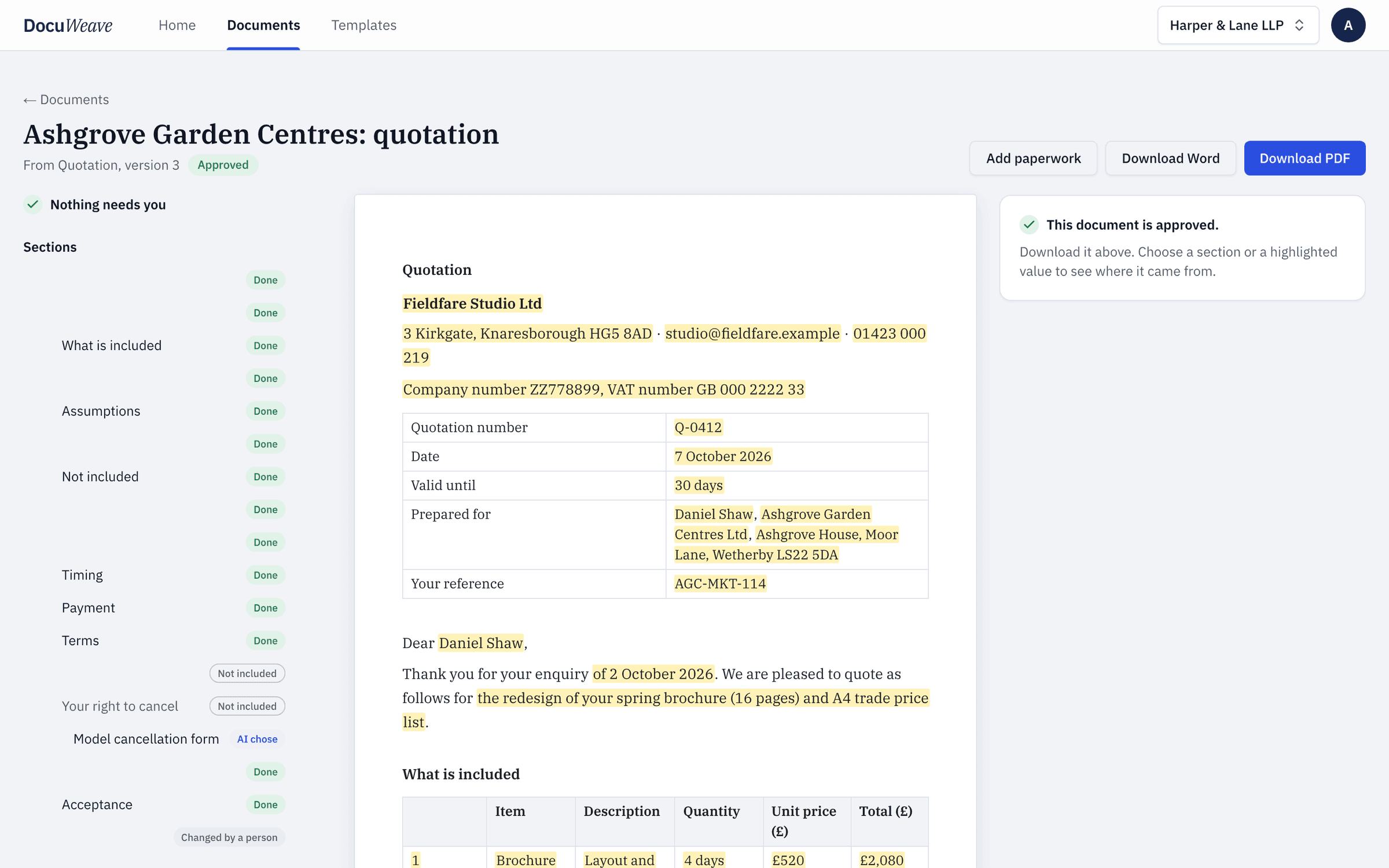The image size is (1389, 868).
Task: Click the highlighted 30 days value
Action: point(699,485)
